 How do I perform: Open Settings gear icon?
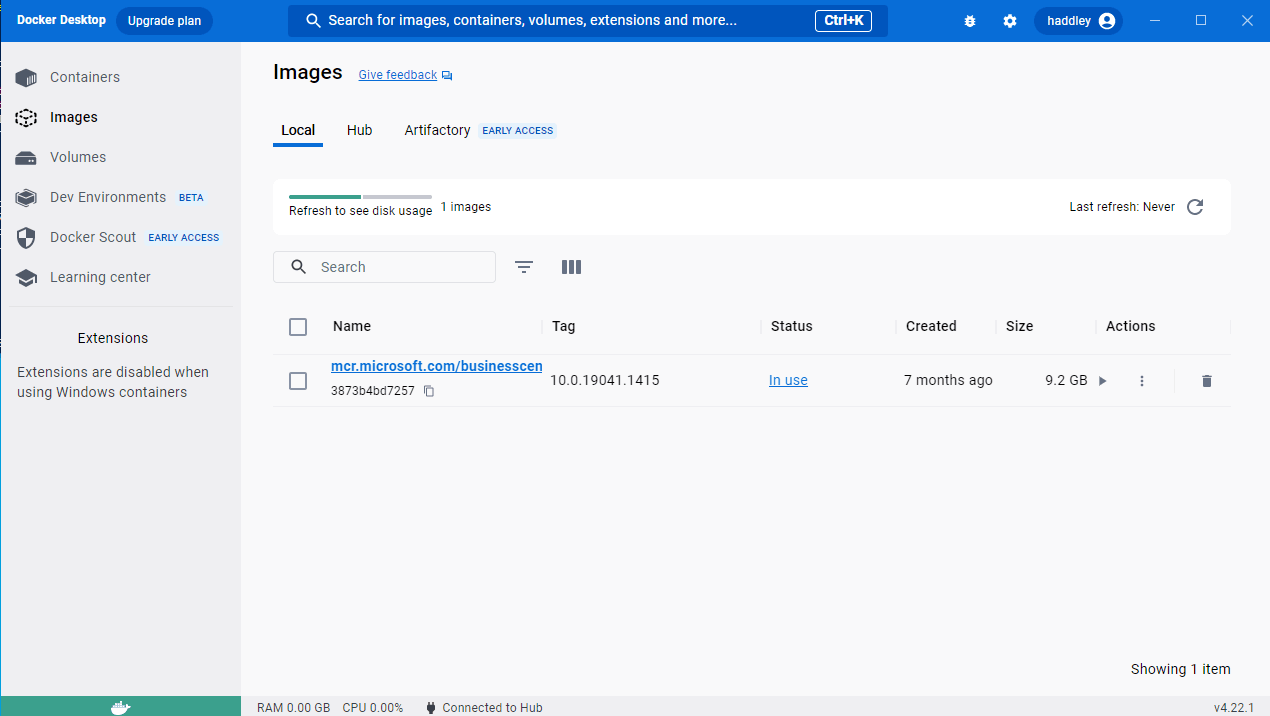click(x=1009, y=21)
